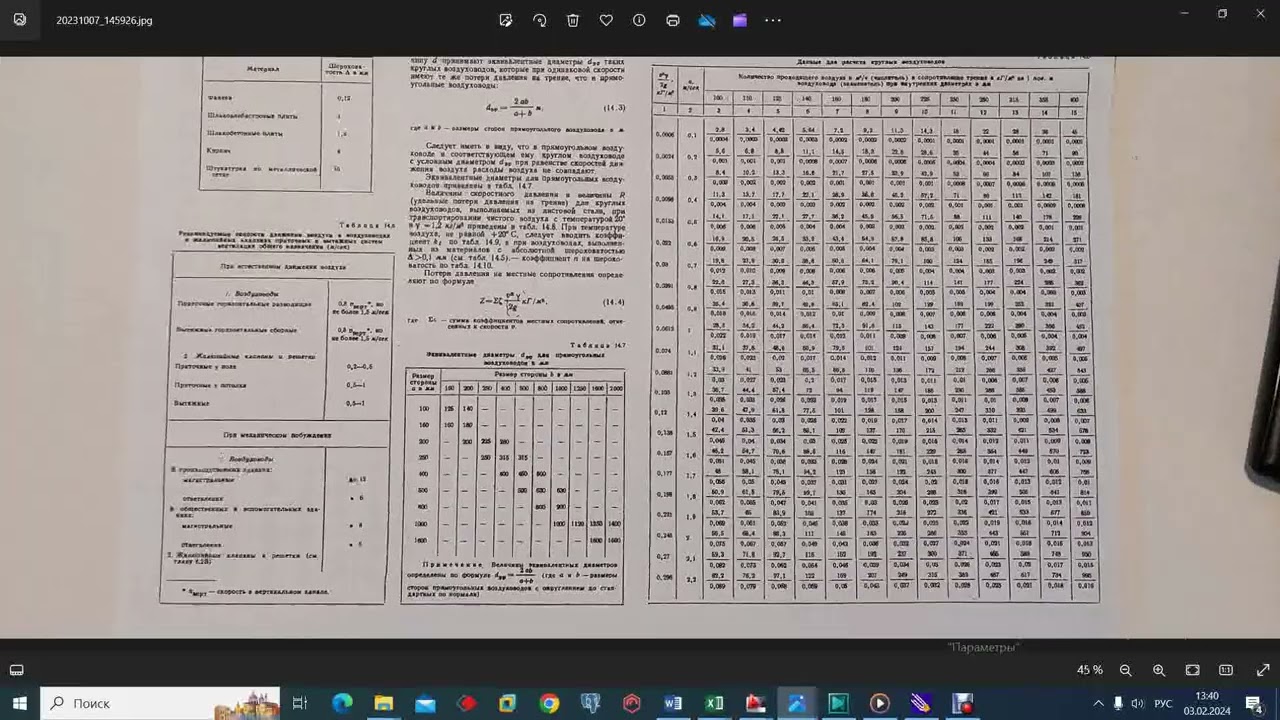Show hidden system tray icons chevron
The height and width of the screenshot is (720, 1280).
coord(1099,703)
